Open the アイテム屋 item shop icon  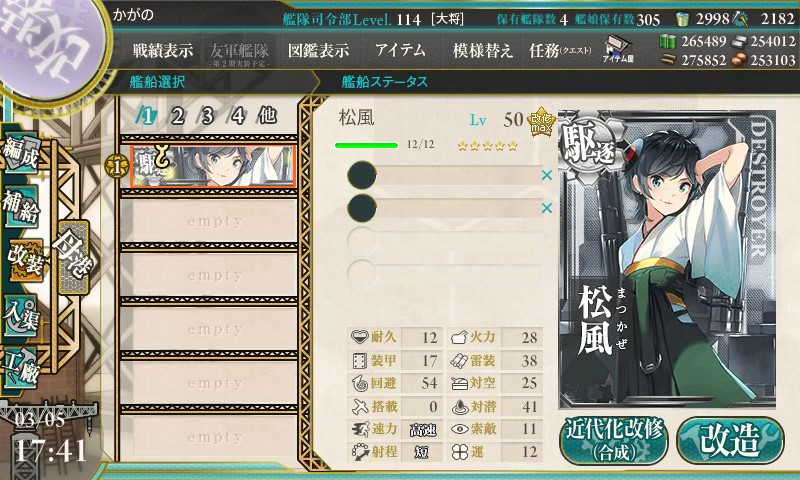pyautogui.click(x=618, y=49)
